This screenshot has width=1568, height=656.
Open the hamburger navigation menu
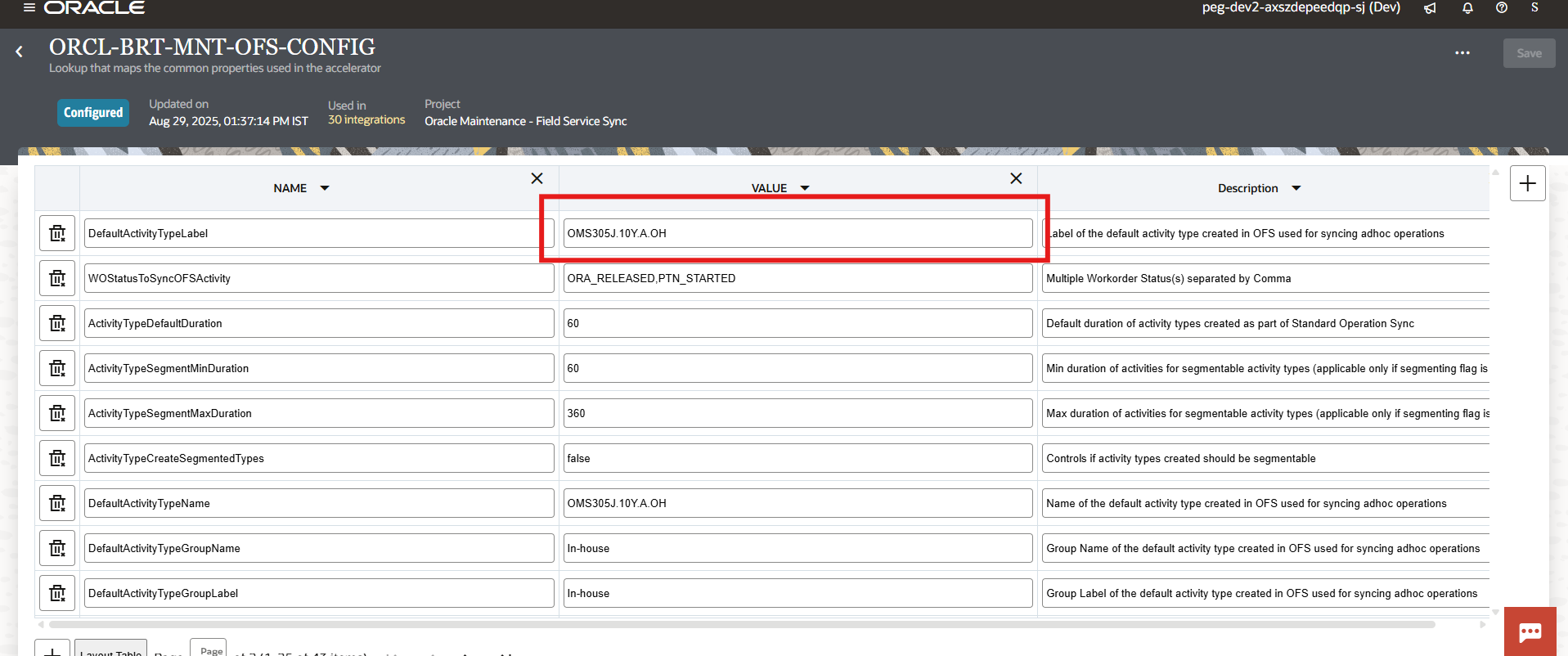point(29,7)
